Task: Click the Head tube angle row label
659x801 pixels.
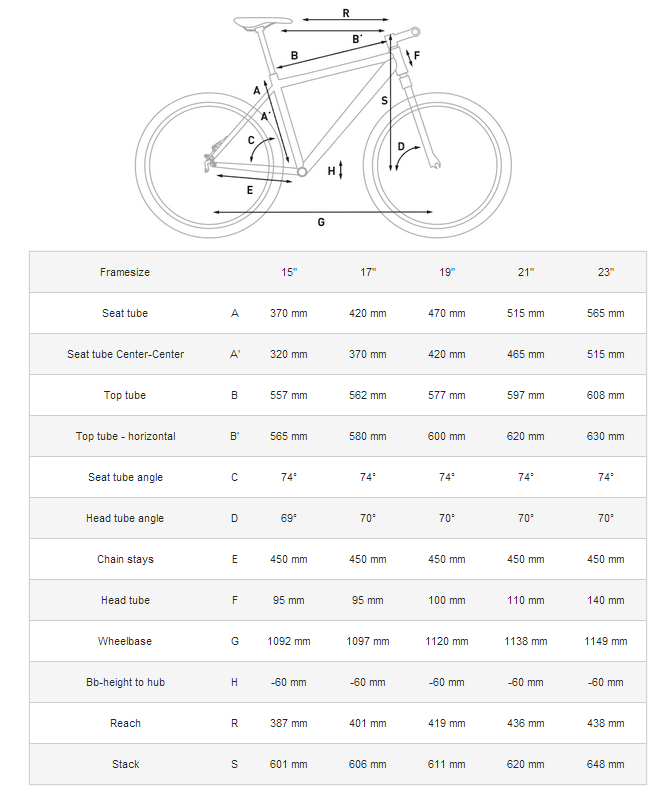Action: click(x=125, y=518)
